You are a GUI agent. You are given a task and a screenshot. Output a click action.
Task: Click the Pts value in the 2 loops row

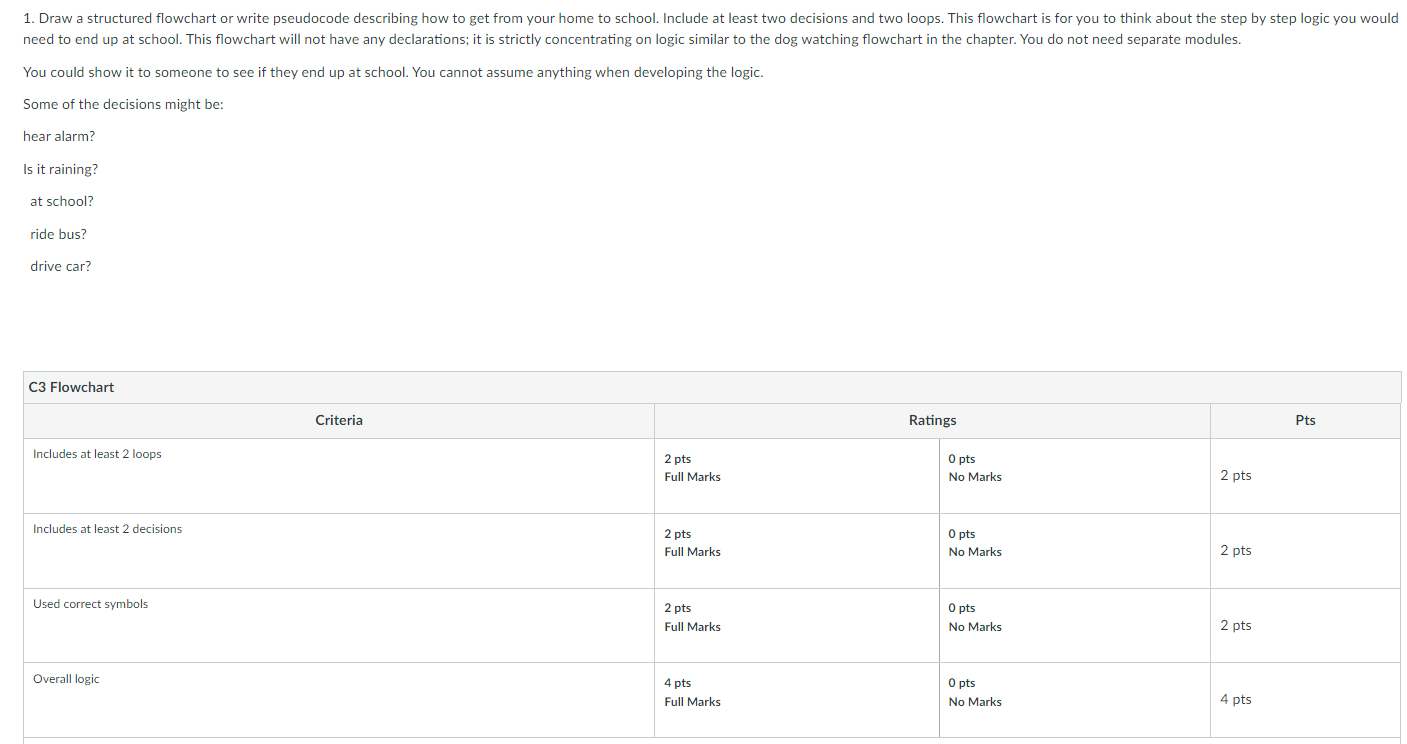tap(1235, 475)
